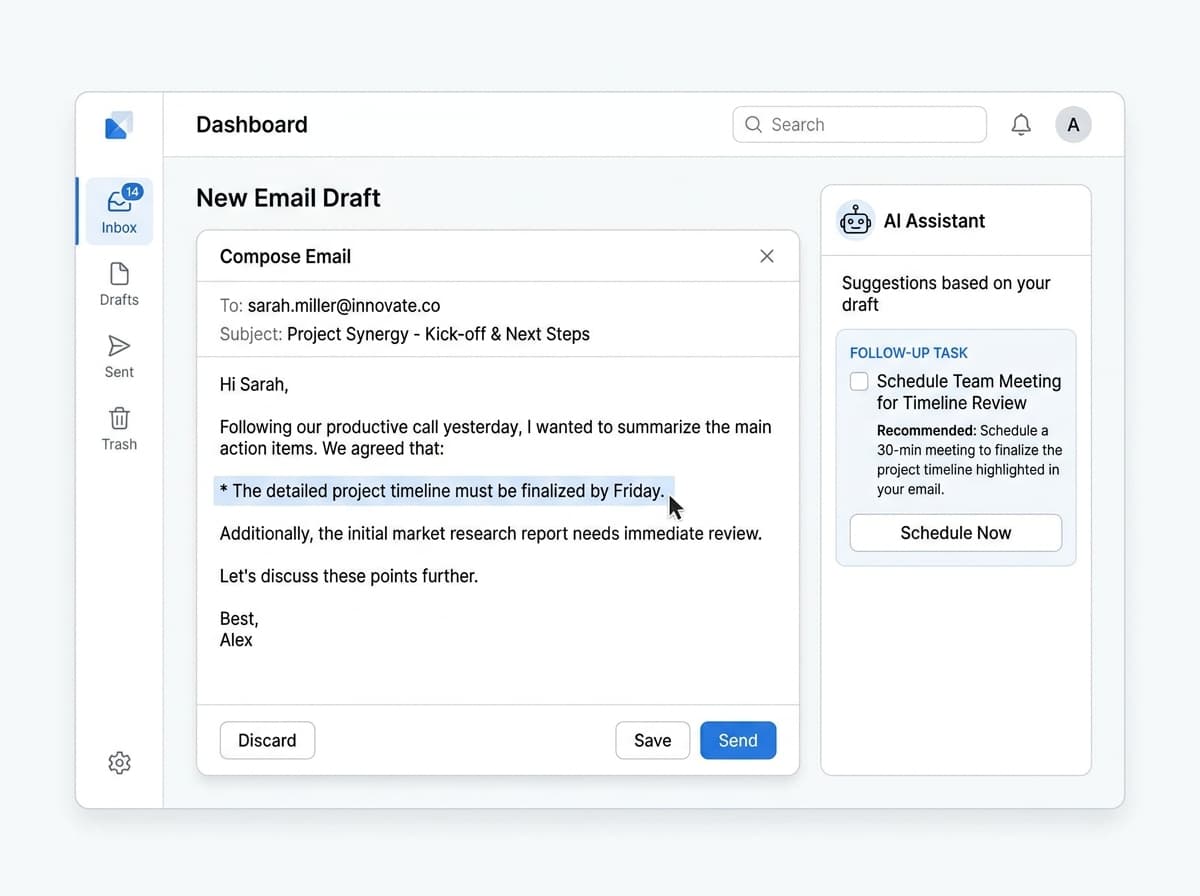
Task: Open the Inbox with 14 unread
Action: coord(119,211)
